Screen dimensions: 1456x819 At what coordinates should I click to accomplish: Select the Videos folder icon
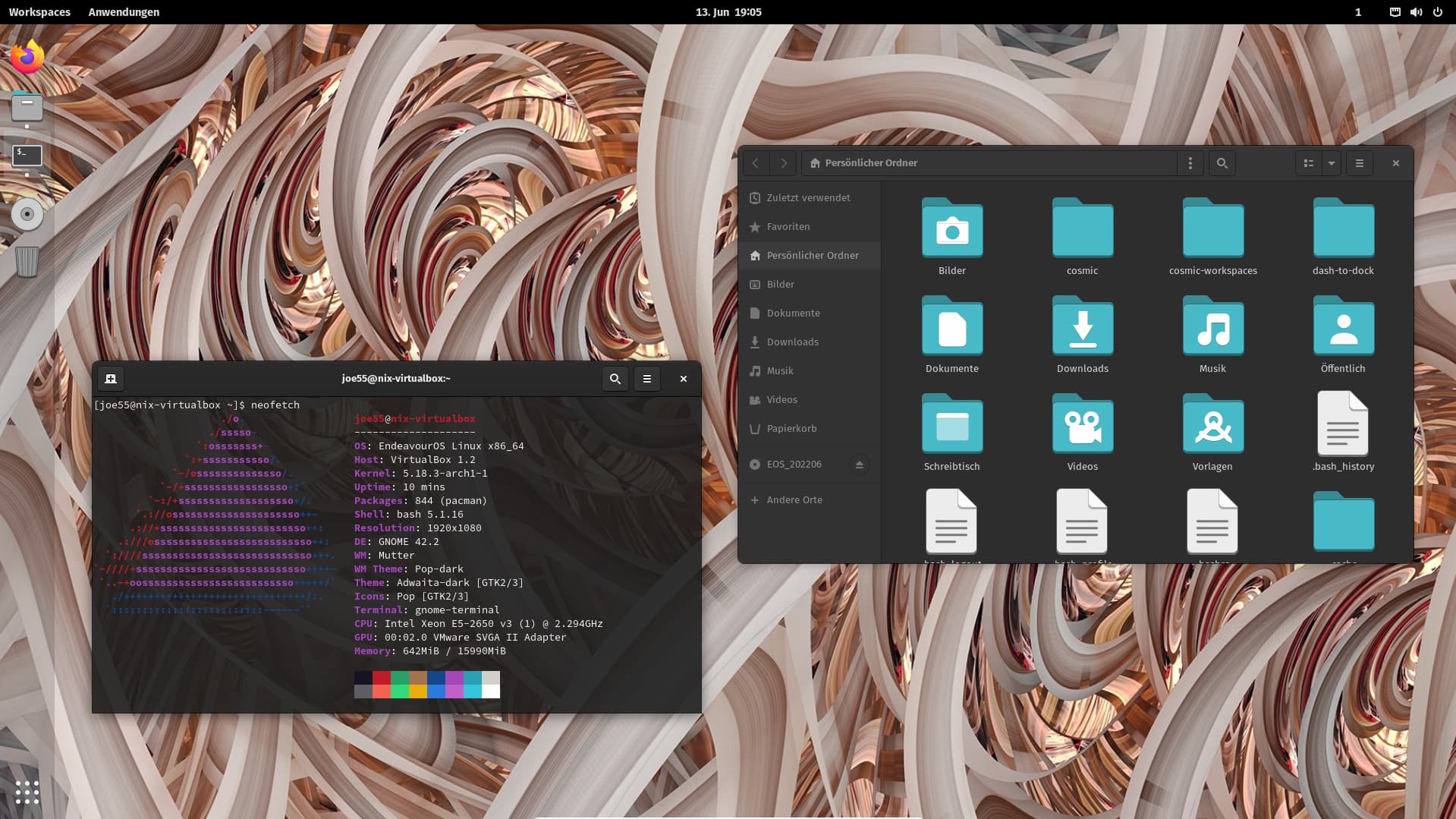[x=1083, y=424]
